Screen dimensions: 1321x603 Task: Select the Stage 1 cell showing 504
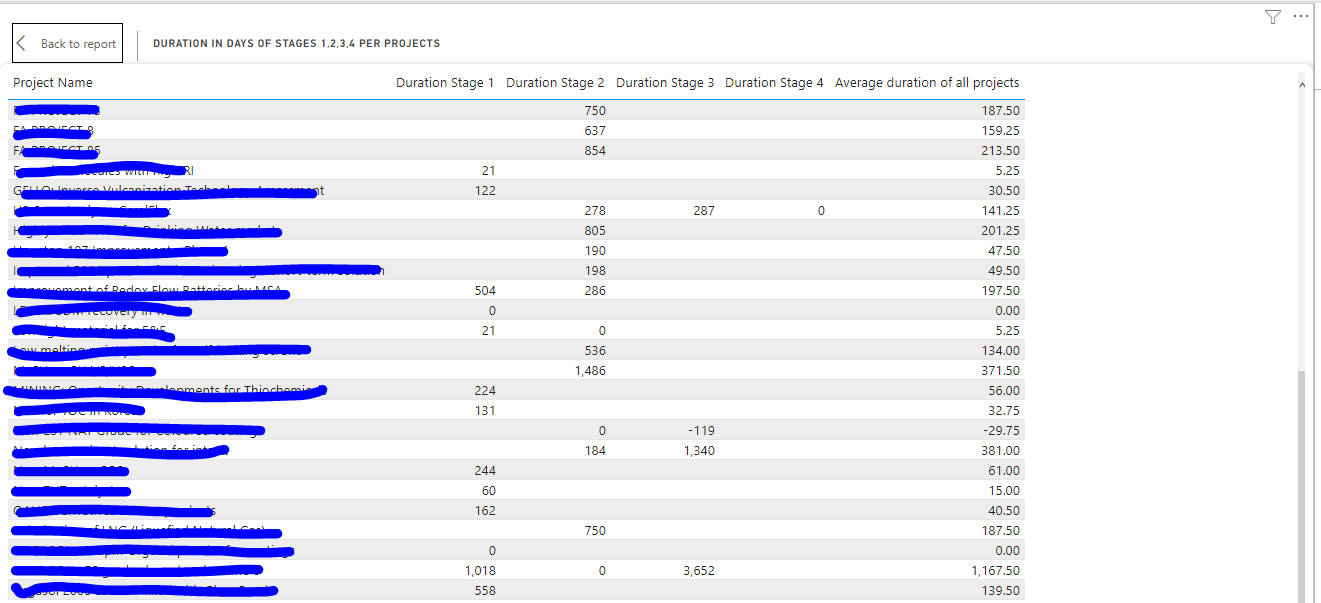(x=485, y=291)
